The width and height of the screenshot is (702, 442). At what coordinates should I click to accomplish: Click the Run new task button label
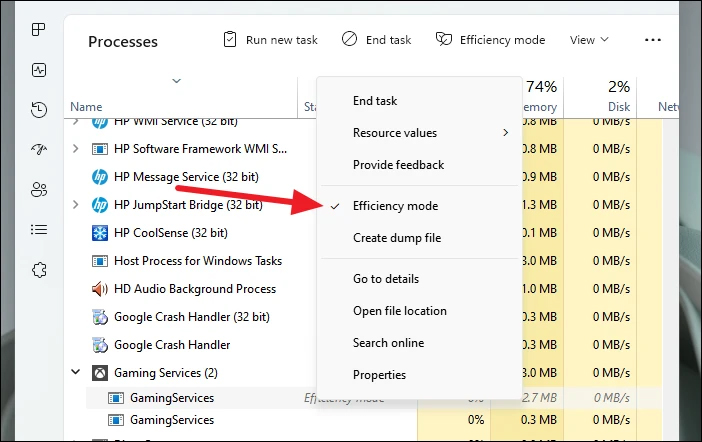(282, 40)
